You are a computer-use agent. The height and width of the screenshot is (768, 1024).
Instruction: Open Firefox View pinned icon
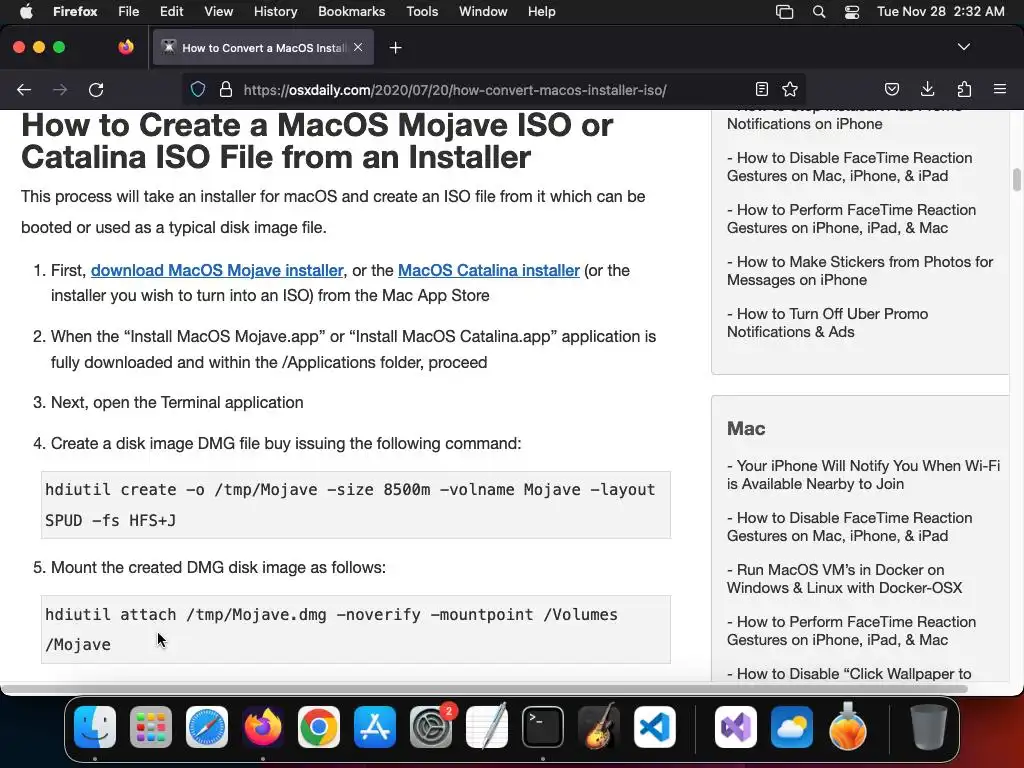click(126, 47)
